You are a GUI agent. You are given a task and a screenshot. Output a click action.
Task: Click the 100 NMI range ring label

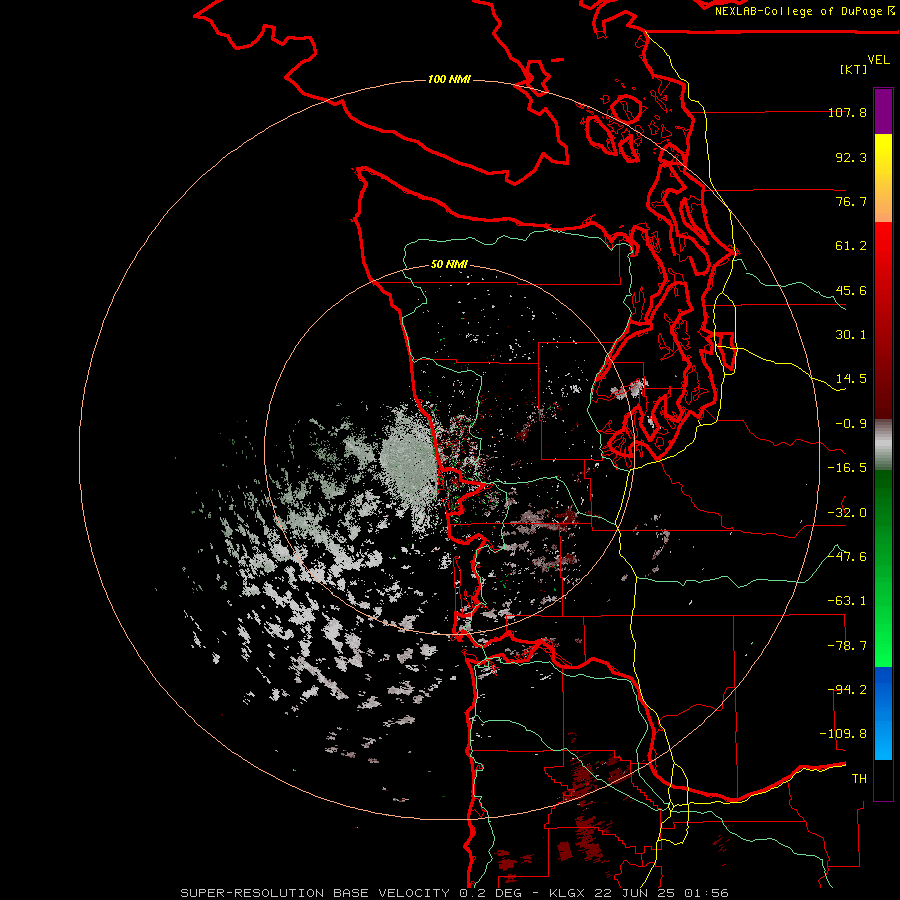pos(449,79)
